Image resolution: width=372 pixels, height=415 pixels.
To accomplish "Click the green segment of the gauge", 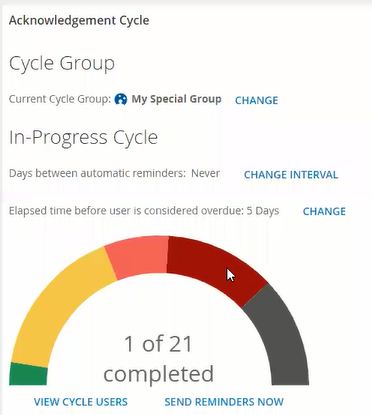I will (x=28, y=375).
